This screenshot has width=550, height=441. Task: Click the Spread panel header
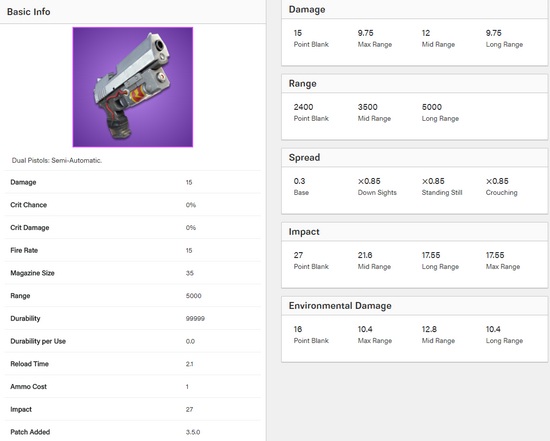pos(304,158)
